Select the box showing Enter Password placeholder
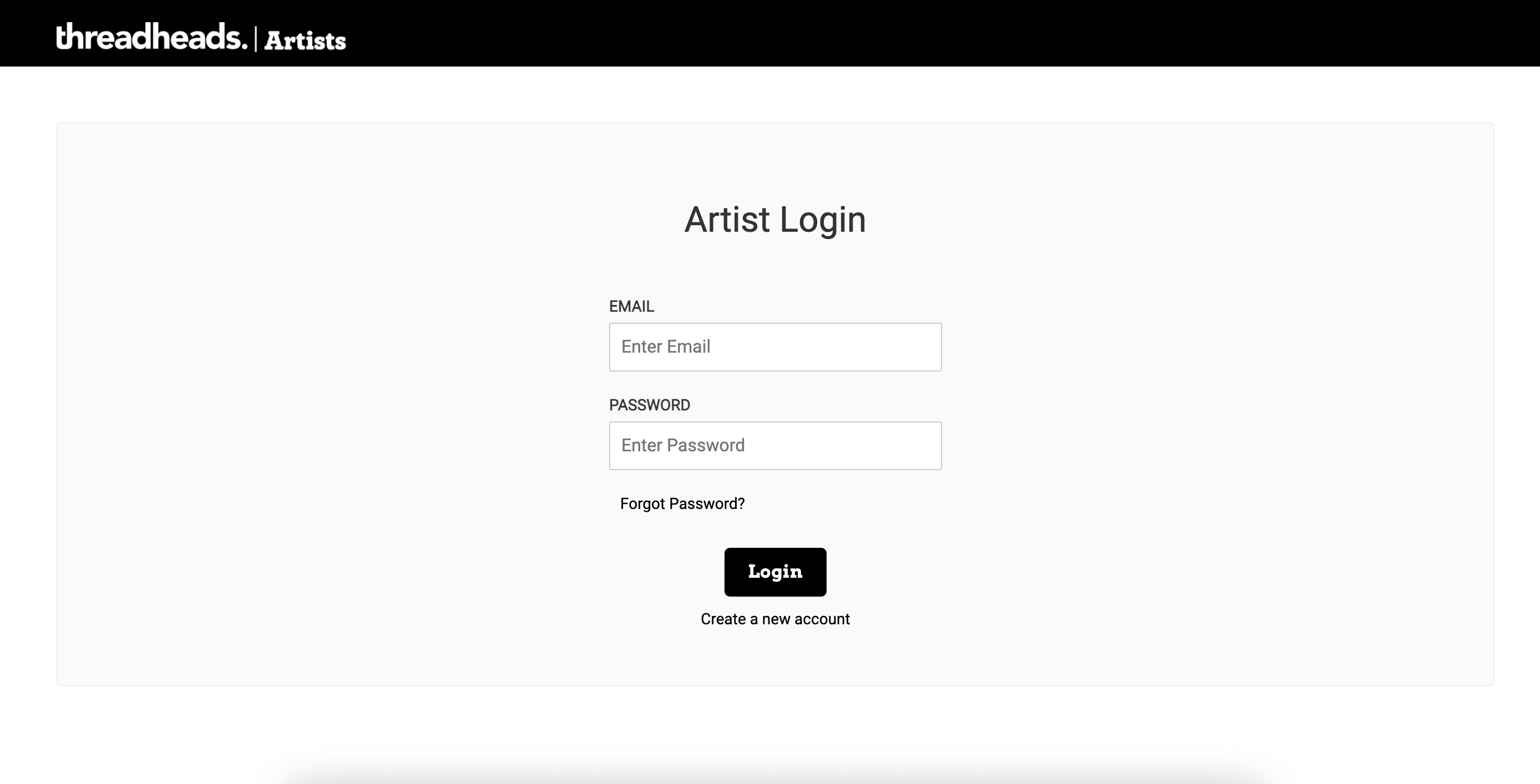The width and height of the screenshot is (1540, 784). [775, 445]
